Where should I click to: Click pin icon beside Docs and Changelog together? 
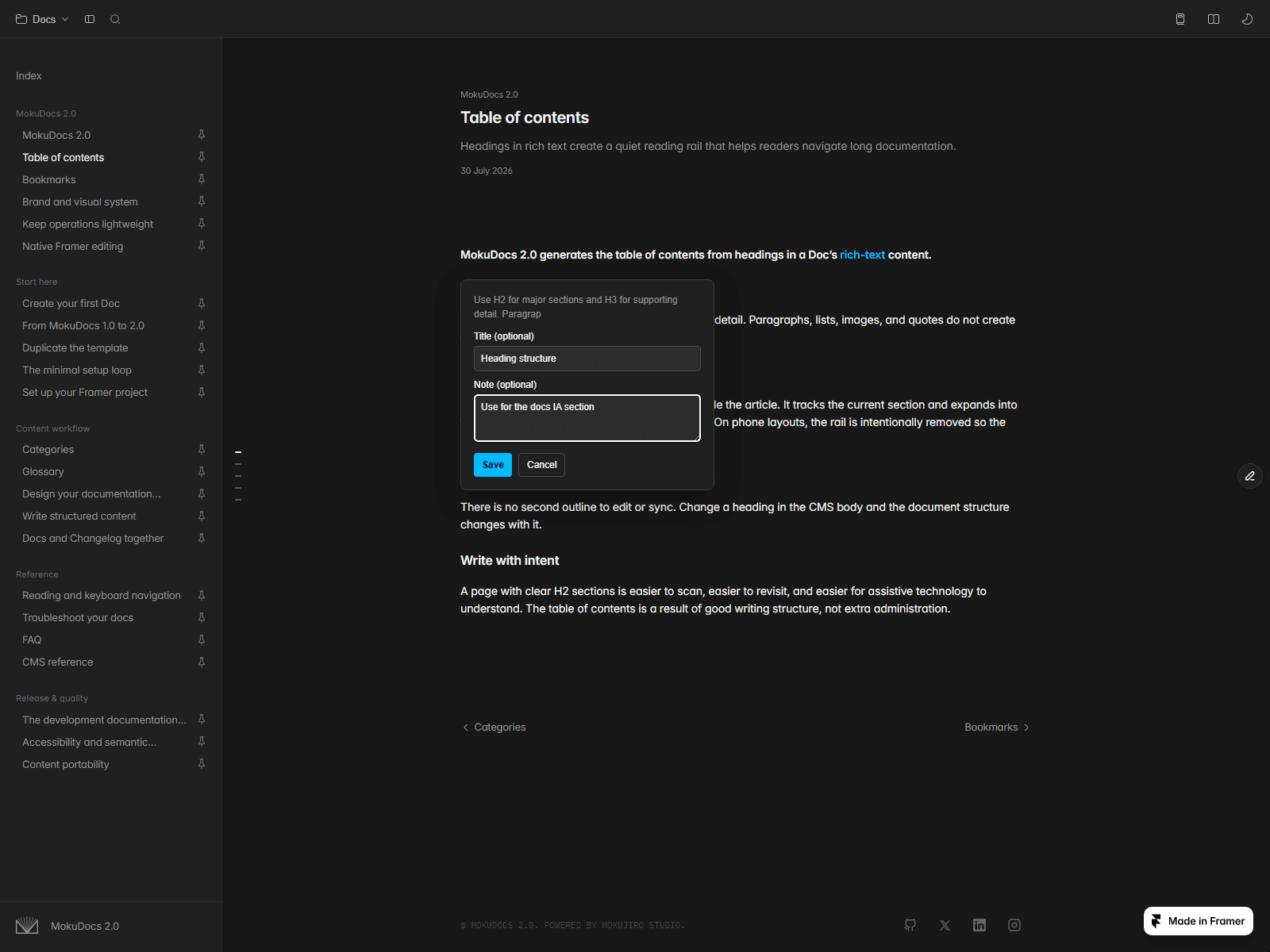(x=202, y=538)
